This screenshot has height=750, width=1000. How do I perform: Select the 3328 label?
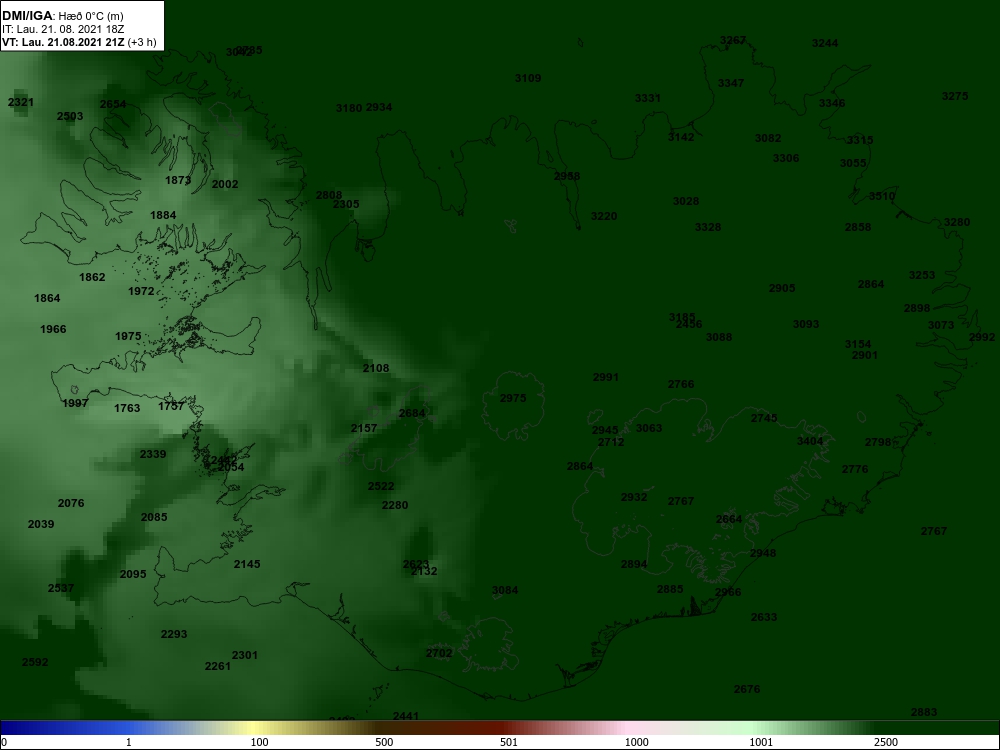(x=707, y=228)
